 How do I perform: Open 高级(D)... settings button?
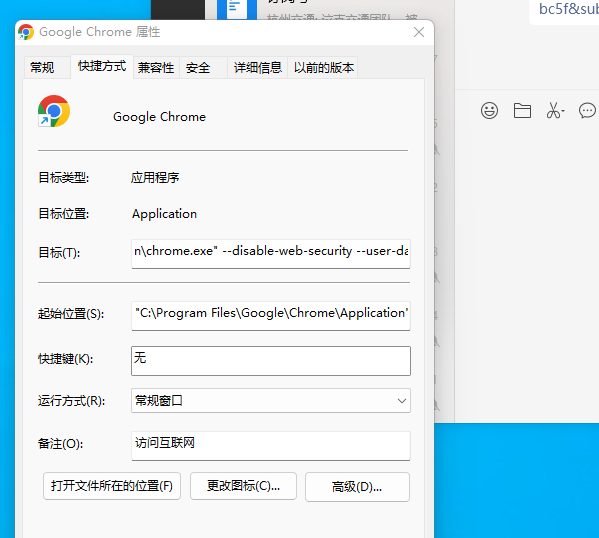357,487
